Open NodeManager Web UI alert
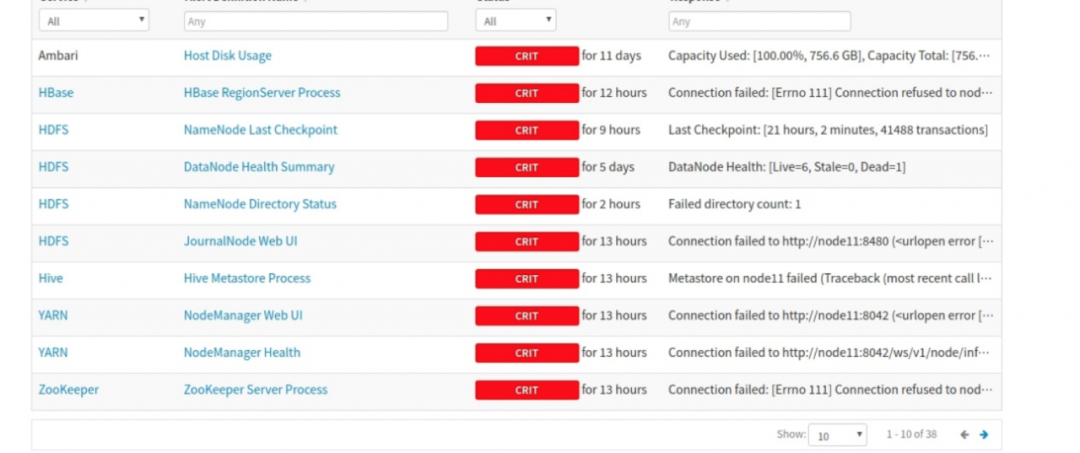The image size is (1080, 453). click(243, 316)
